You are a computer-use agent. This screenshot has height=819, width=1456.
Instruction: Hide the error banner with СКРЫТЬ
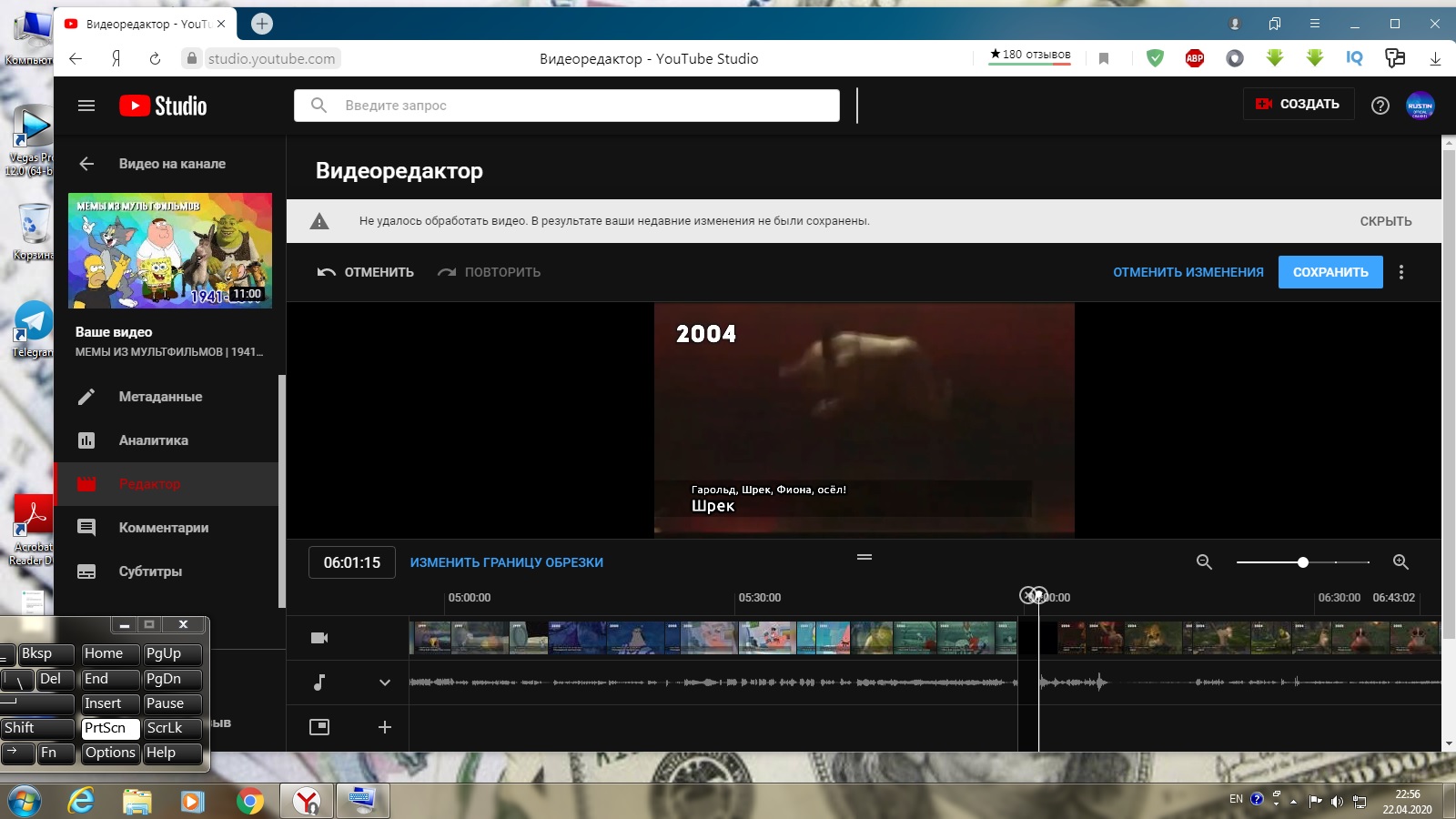(x=1386, y=221)
